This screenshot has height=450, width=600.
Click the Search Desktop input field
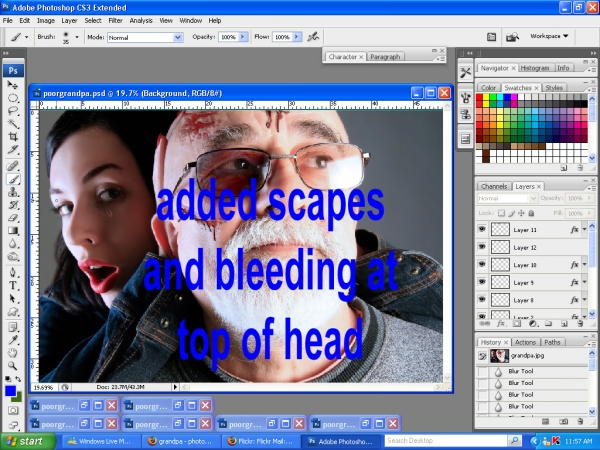(446, 441)
